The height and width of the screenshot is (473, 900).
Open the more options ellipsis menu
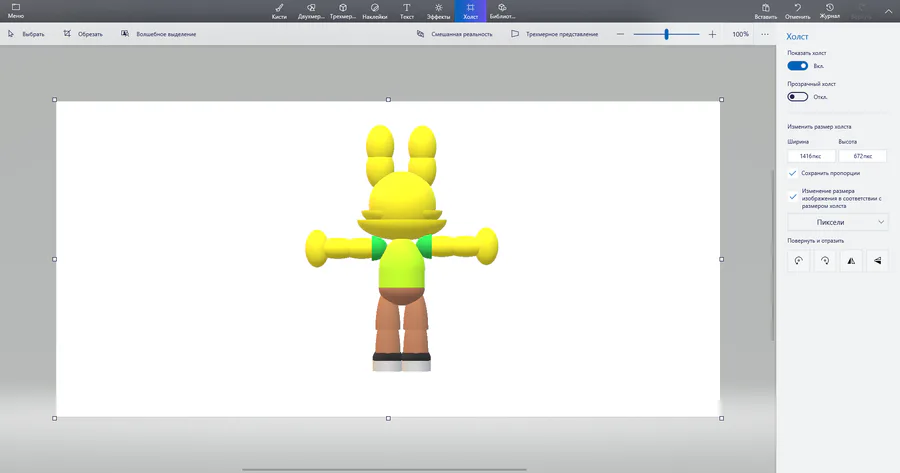765,34
